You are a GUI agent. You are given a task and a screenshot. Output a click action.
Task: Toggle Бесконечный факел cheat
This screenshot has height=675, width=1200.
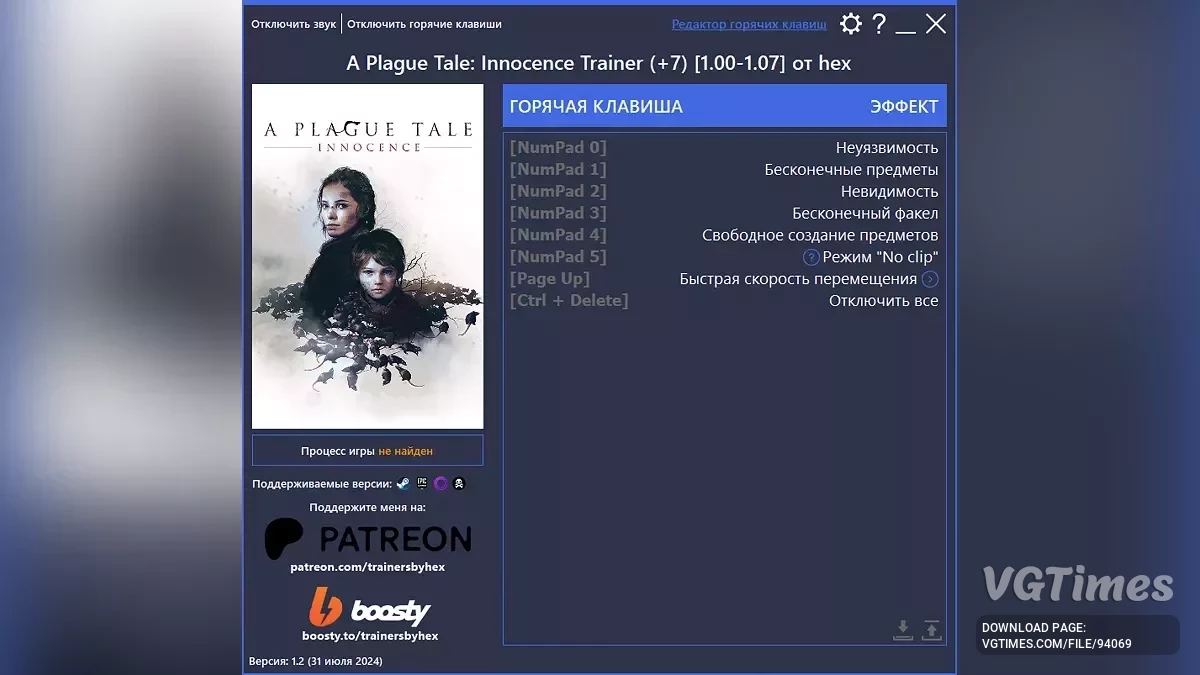tap(865, 214)
